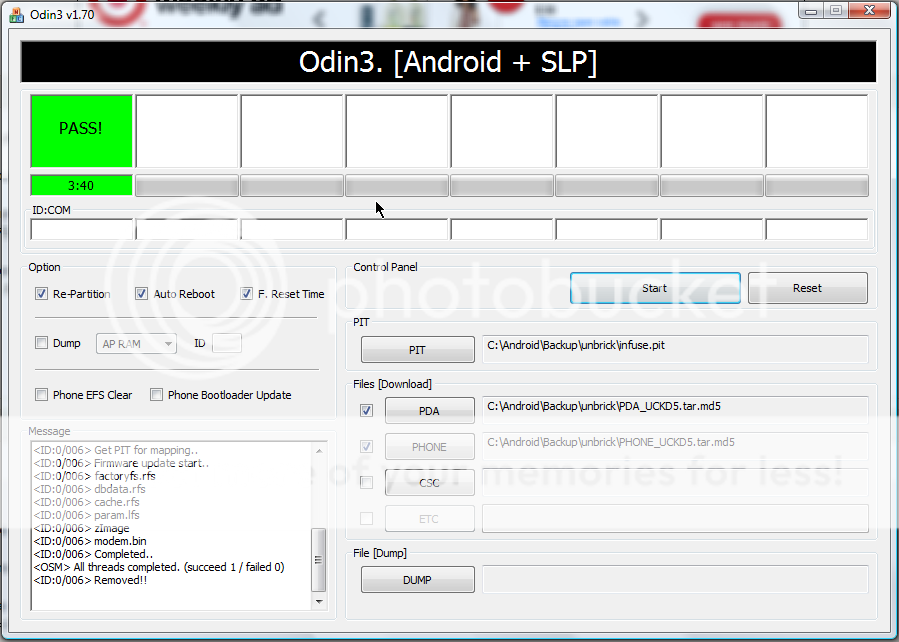
Task: Click the green PASS! status box
Action: 81,130
